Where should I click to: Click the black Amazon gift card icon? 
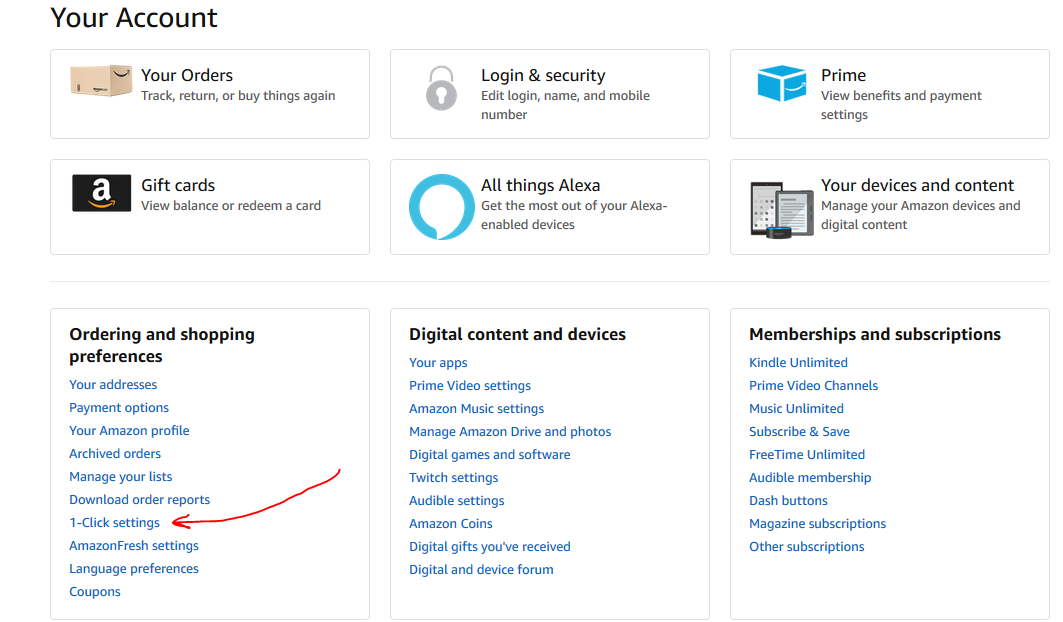coord(101,193)
